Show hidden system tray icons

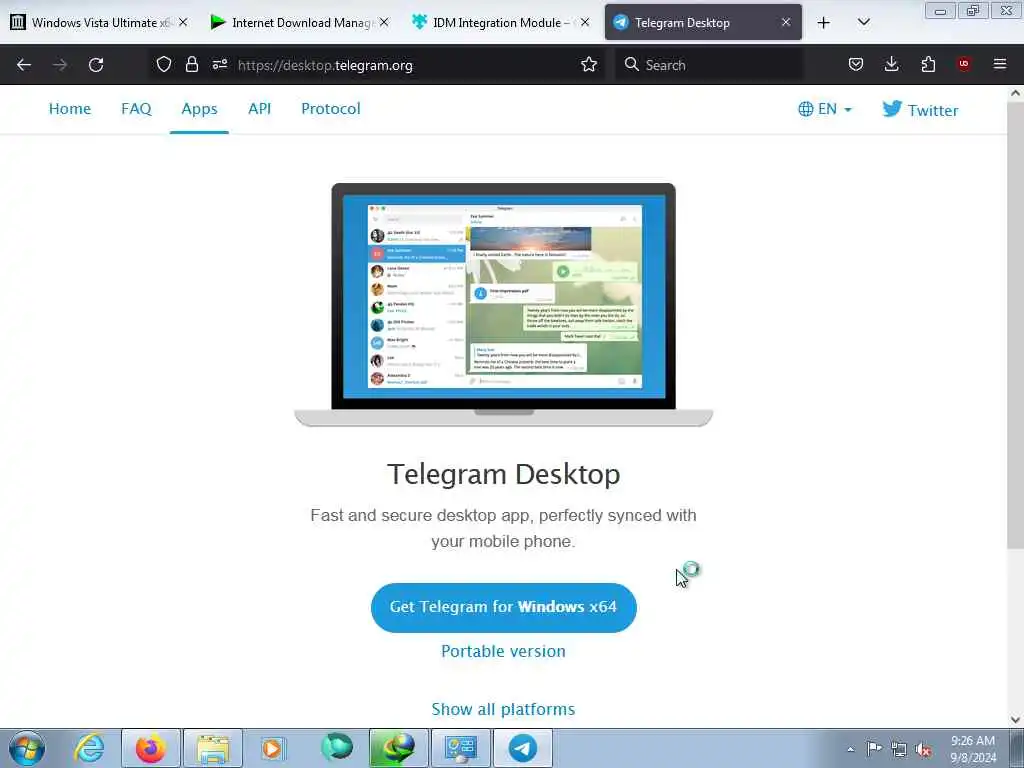point(850,749)
